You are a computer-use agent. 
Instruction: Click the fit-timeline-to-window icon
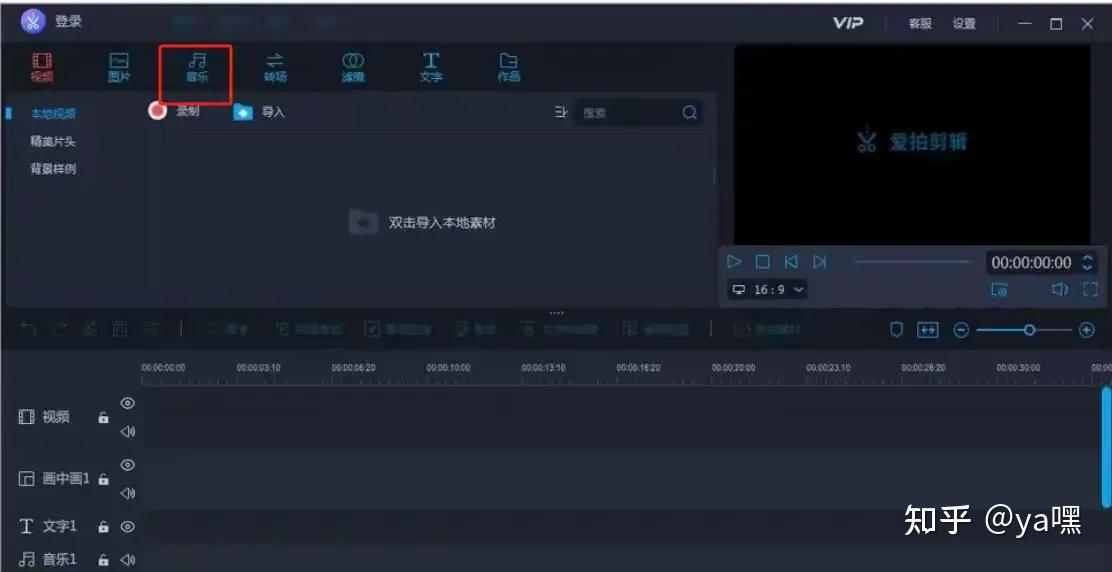(x=928, y=330)
